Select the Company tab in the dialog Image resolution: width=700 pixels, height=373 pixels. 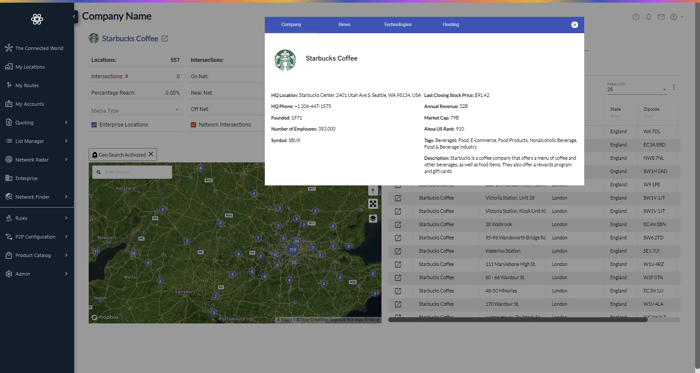[291, 25]
